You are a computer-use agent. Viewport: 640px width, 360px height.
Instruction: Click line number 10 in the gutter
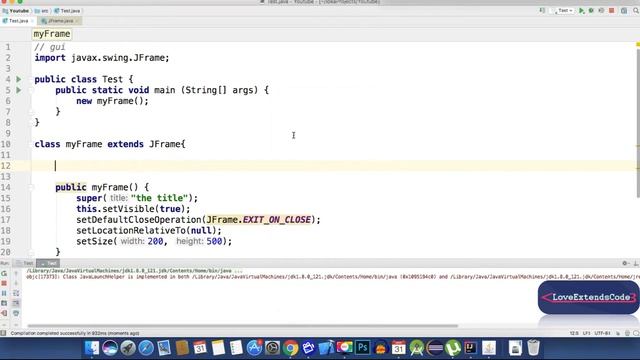[x=6, y=144]
